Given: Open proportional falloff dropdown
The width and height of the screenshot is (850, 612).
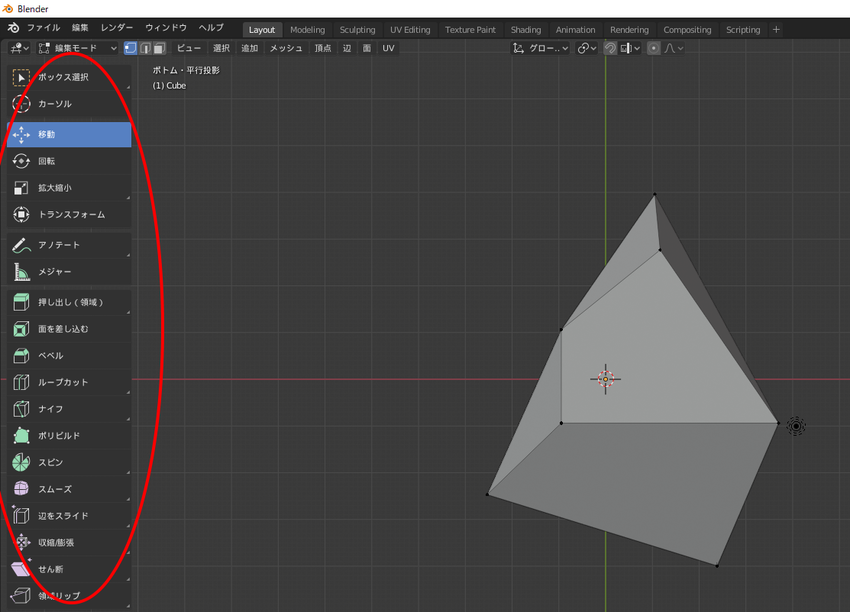Looking at the screenshot, I should coord(674,48).
